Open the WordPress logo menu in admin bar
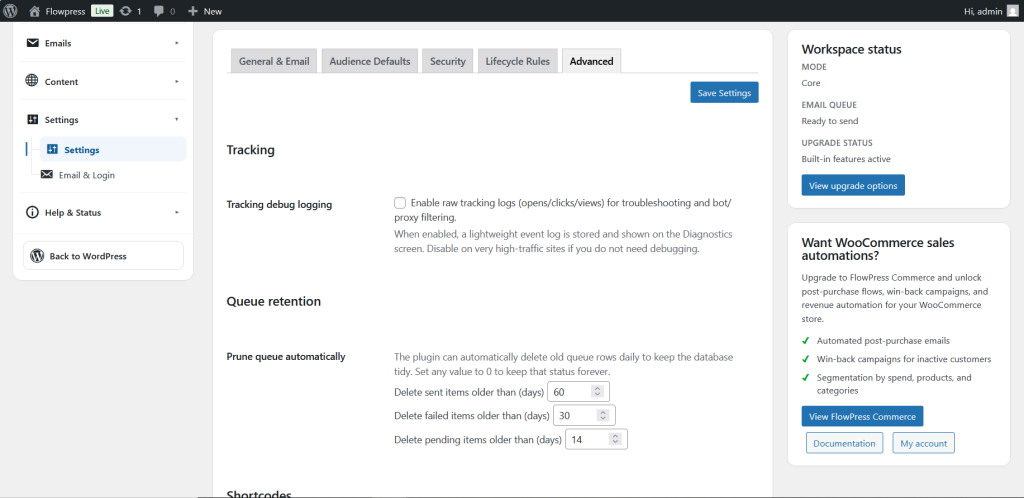This screenshot has height=498, width=1024. (x=10, y=10)
